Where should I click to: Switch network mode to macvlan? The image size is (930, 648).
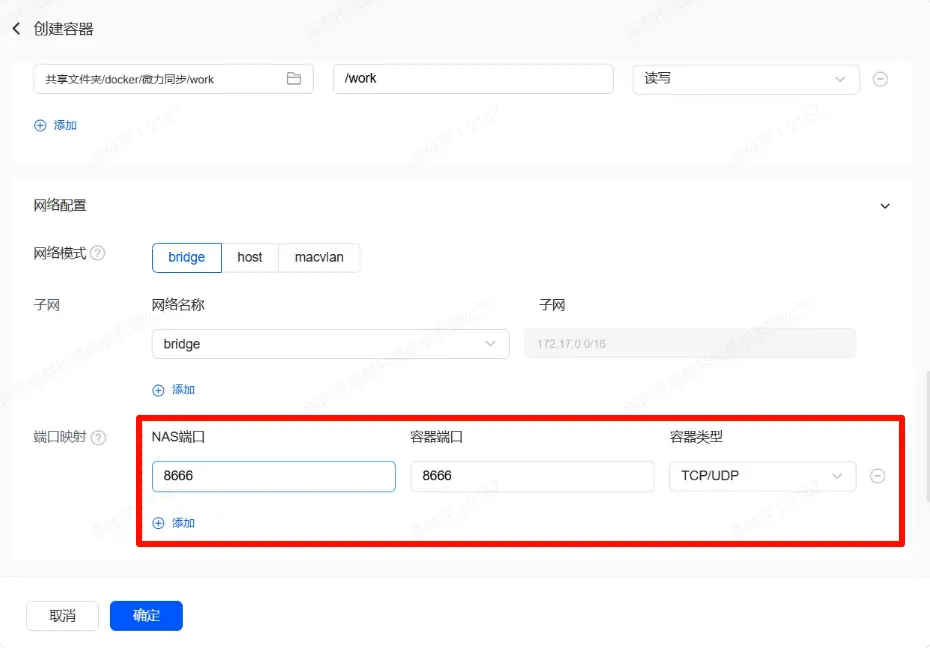pos(319,257)
